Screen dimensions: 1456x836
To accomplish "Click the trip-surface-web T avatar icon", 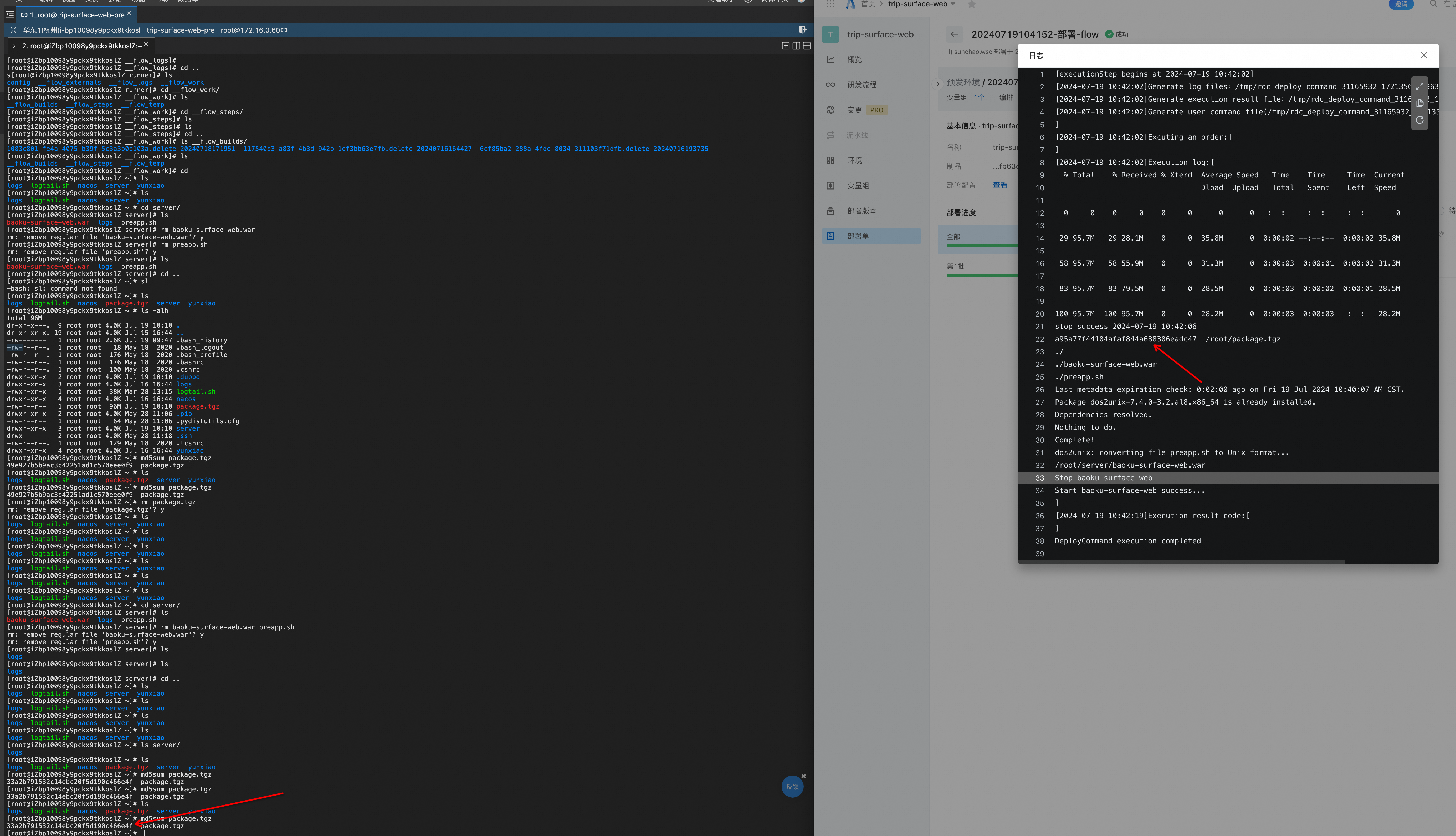I will [x=830, y=34].
